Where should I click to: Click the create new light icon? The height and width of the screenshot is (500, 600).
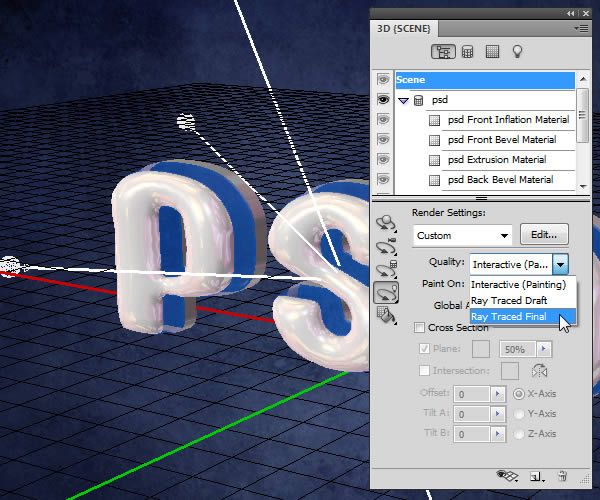pos(537,477)
